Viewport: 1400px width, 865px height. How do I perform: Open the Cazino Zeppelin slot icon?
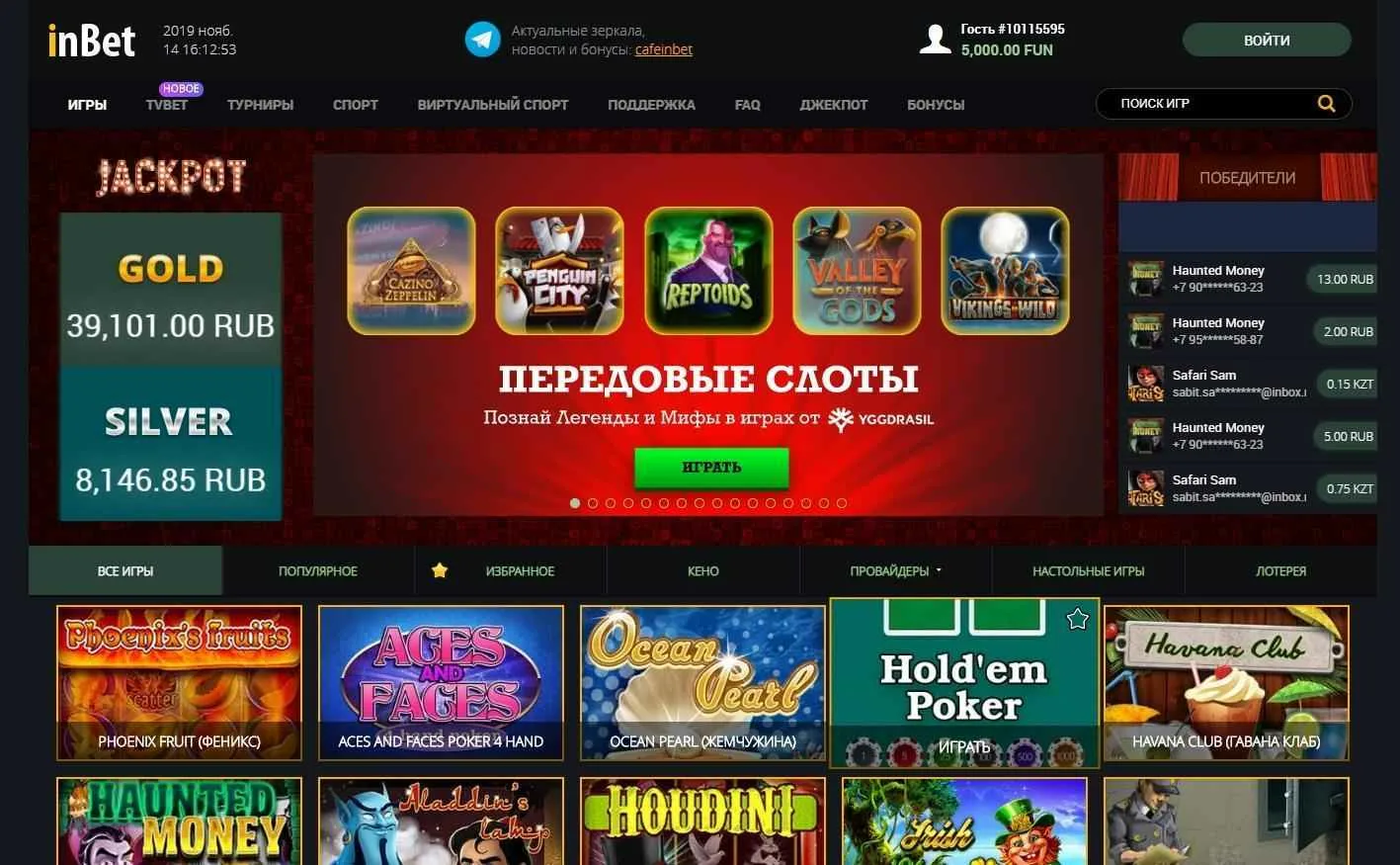(411, 270)
